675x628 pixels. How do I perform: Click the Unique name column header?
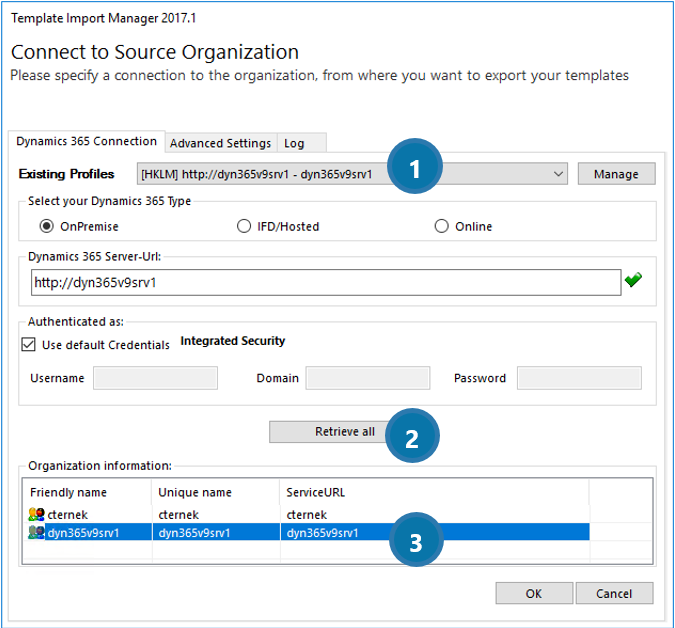(x=216, y=492)
